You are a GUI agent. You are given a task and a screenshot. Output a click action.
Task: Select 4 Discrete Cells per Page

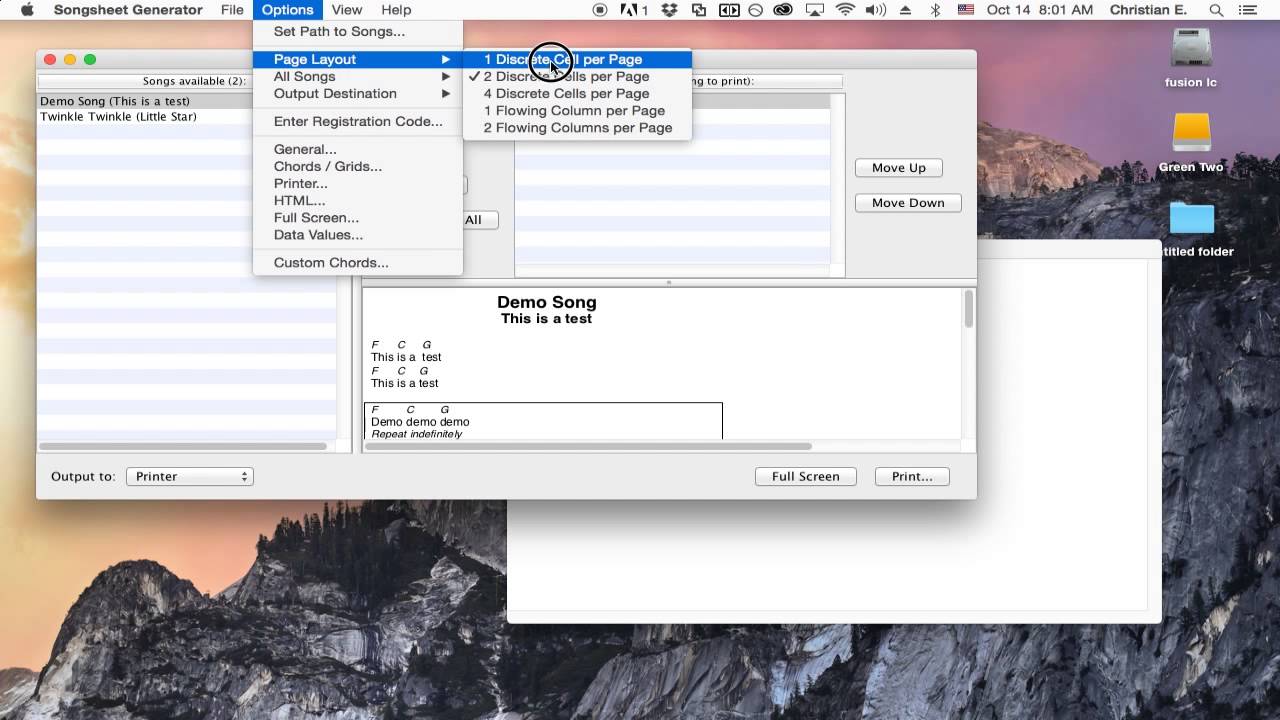(577, 94)
